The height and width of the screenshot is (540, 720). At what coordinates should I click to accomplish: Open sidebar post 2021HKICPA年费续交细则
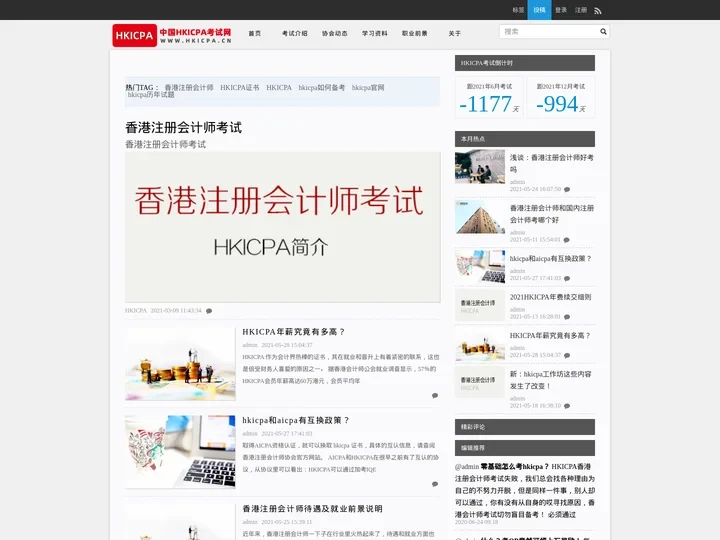pos(550,297)
